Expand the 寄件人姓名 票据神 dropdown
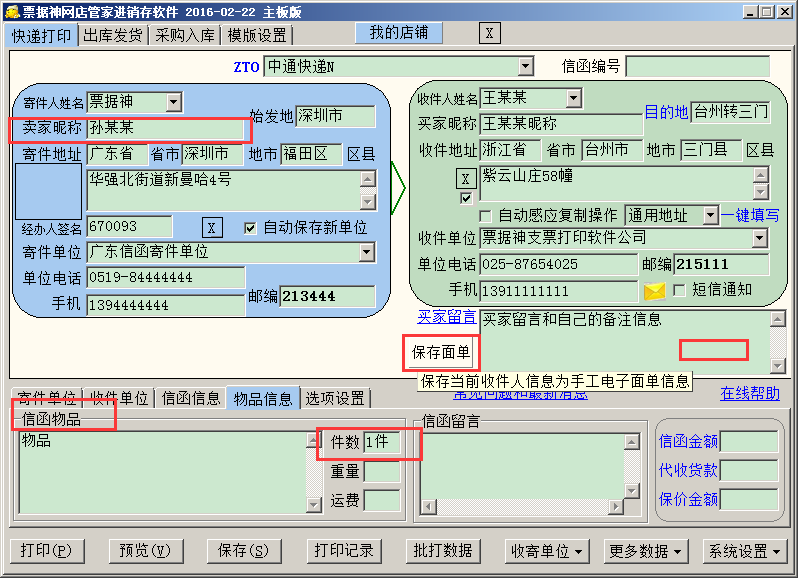The width and height of the screenshot is (798, 578). 174,102
